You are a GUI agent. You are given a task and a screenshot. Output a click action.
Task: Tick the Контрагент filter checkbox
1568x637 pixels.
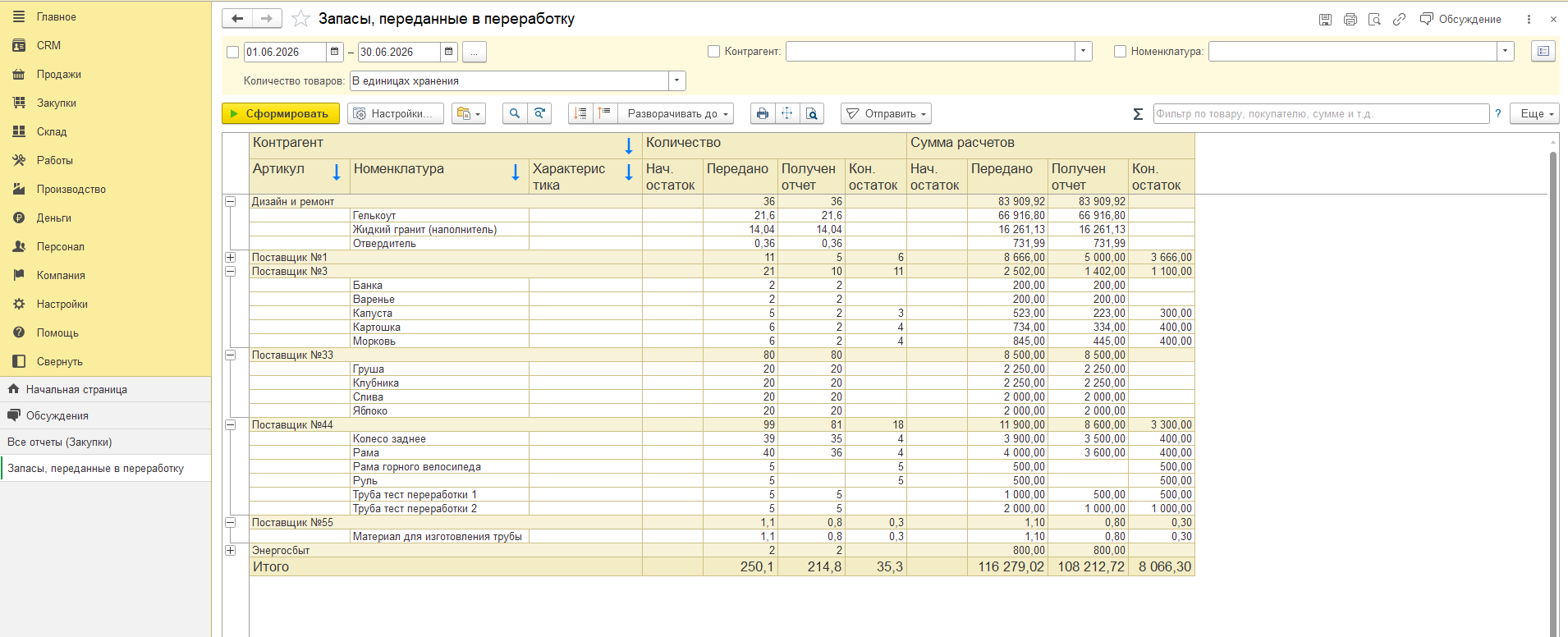[x=713, y=51]
